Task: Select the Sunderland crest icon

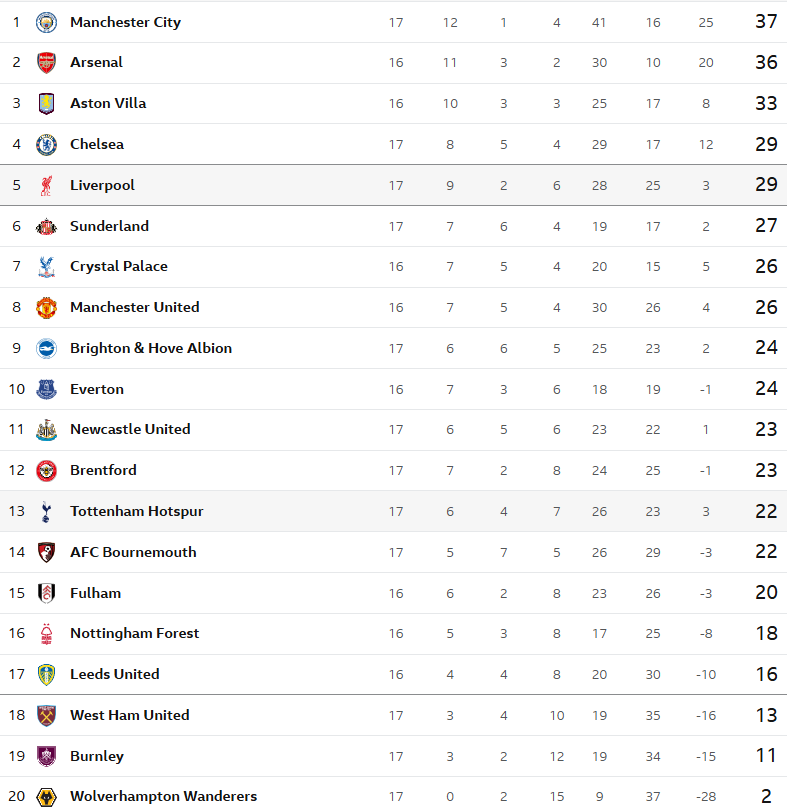Action: tap(46, 227)
